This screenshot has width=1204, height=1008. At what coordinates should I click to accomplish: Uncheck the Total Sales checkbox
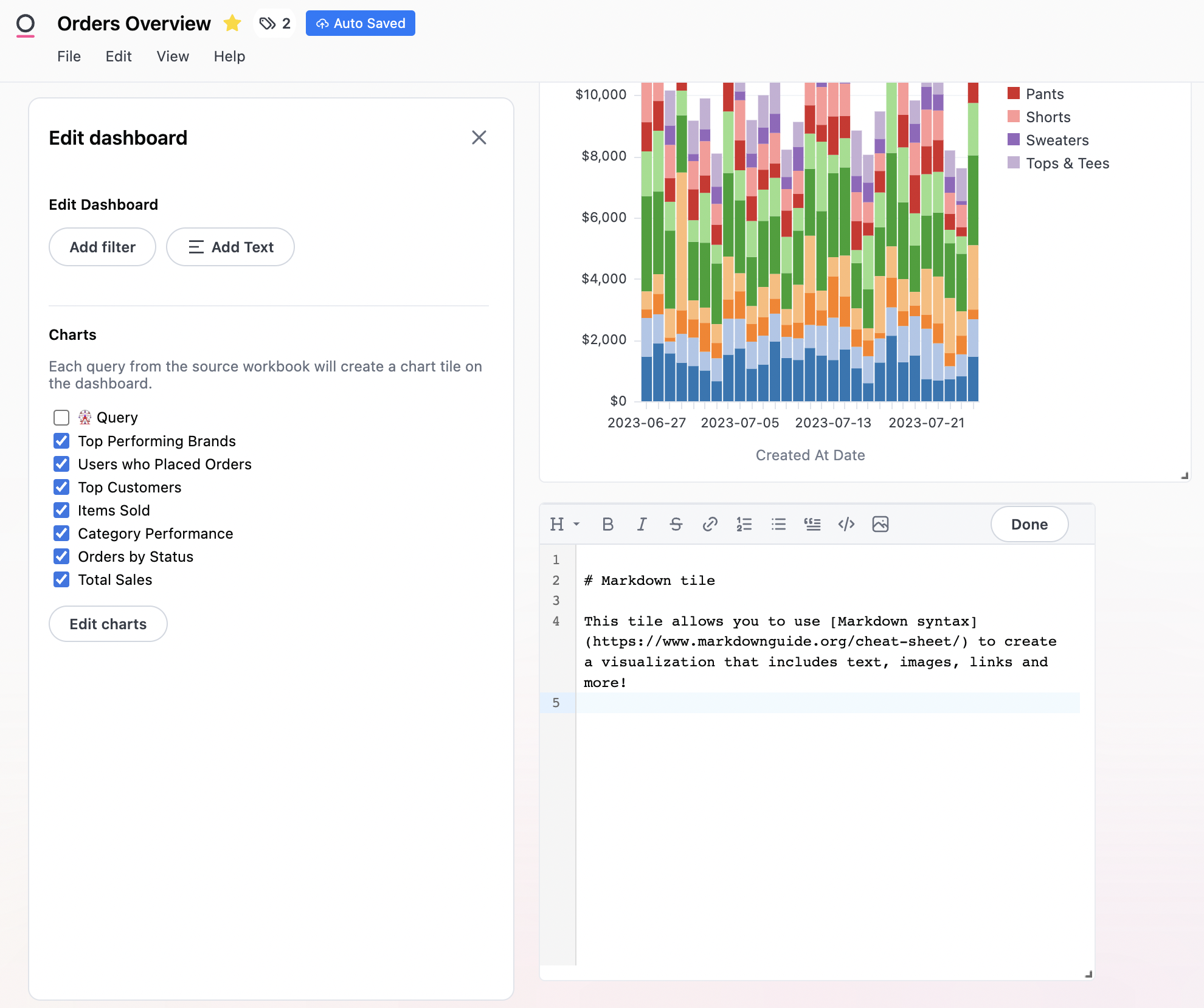click(x=61, y=579)
